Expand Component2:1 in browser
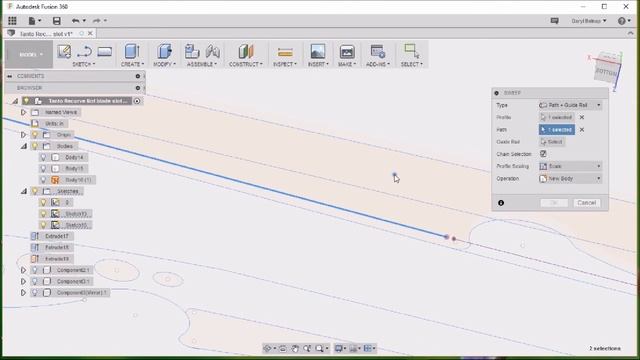The width and height of the screenshot is (640, 360). click(23, 270)
